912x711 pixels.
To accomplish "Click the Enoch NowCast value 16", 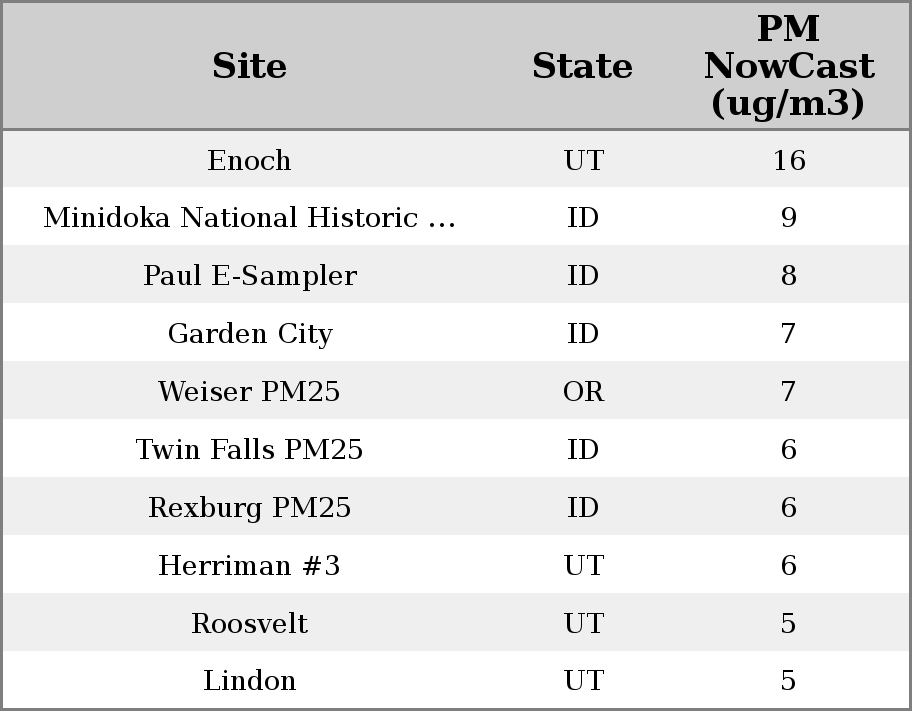I will (x=788, y=160).
